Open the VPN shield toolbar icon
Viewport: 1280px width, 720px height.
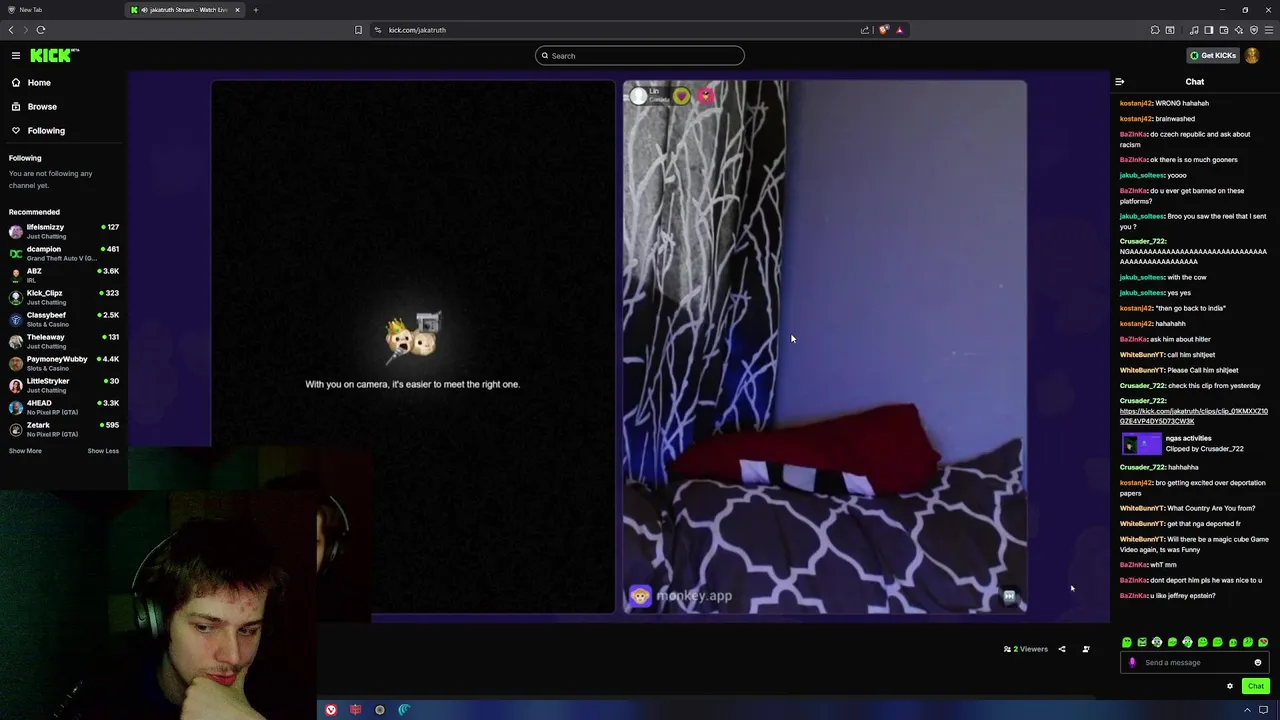point(1254,30)
